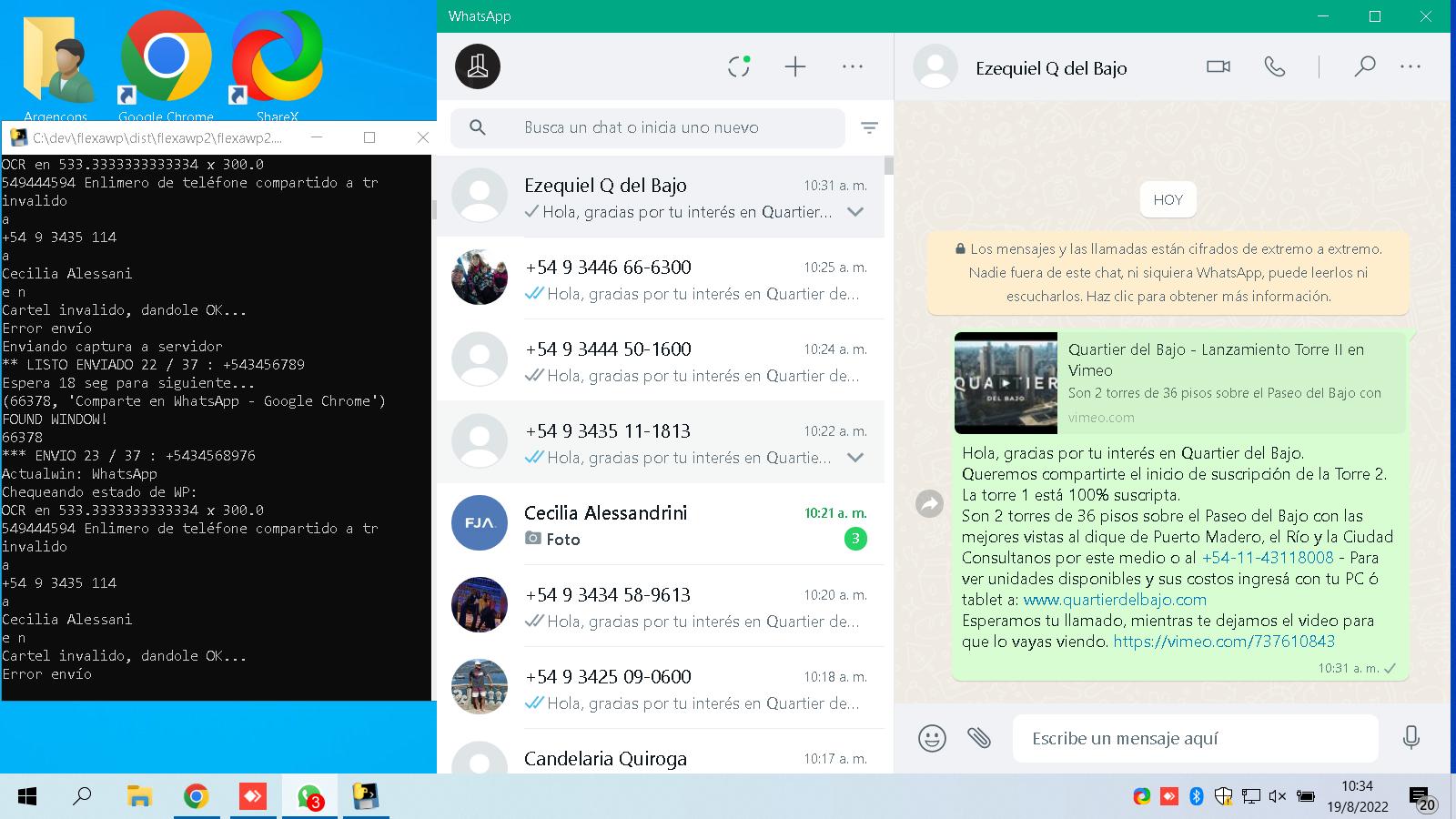The image size is (1456, 819).
Task: Click the Windows Security shield tray icon
Action: [x=1224, y=797]
